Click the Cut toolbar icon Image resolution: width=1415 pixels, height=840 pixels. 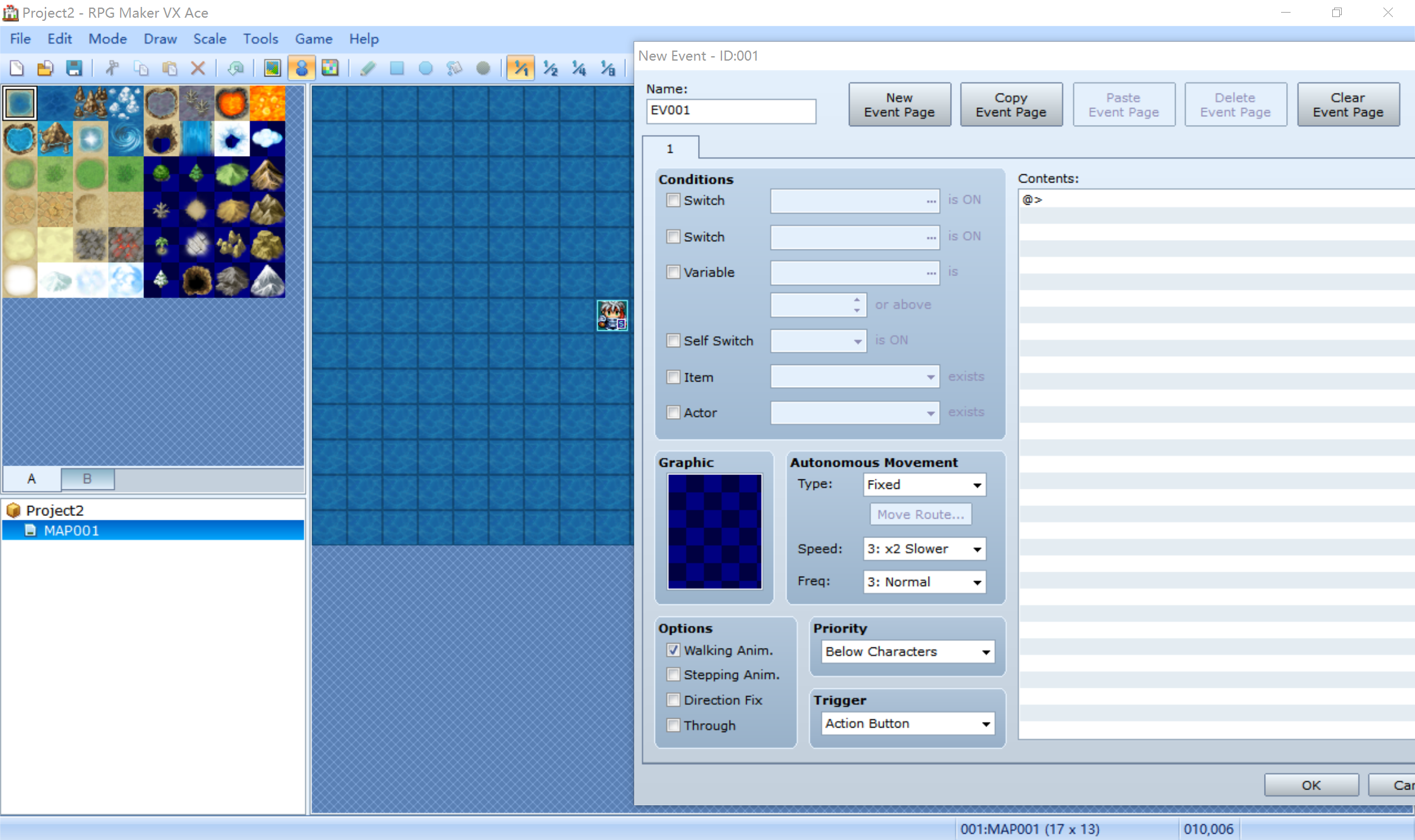(x=112, y=68)
